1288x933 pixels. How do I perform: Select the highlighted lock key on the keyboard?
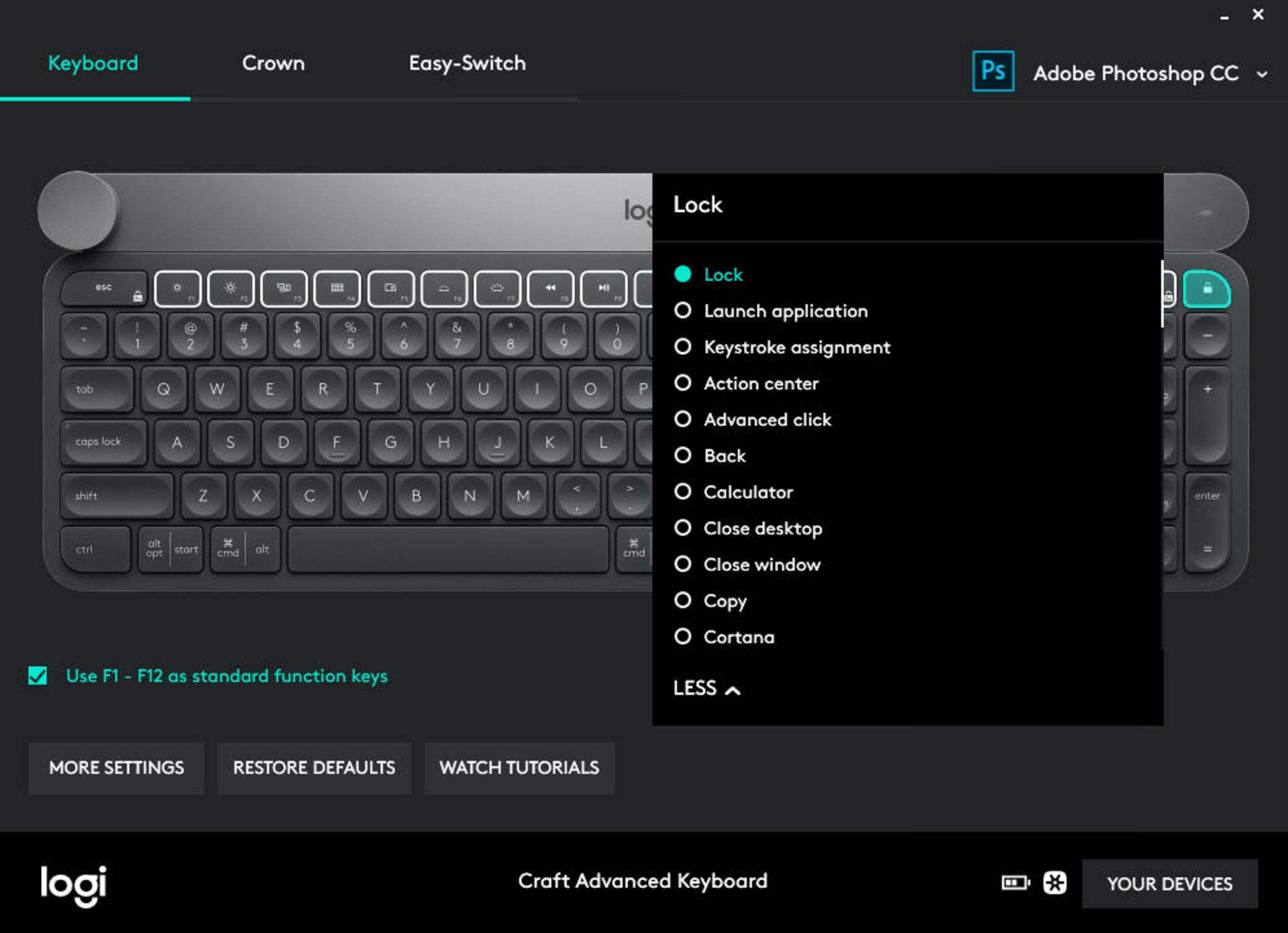pyautogui.click(x=1207, y=288)
